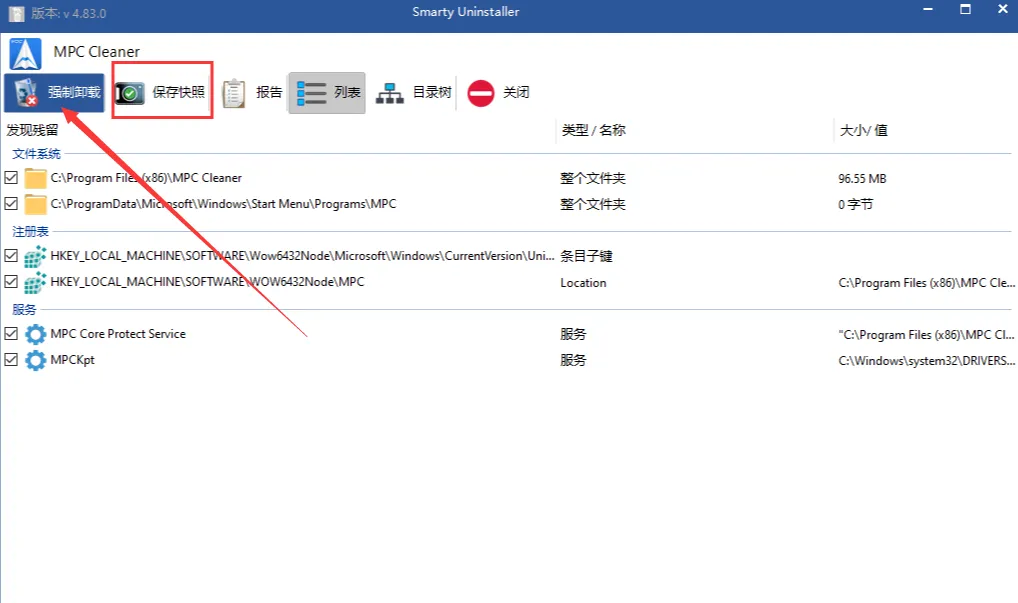Uncheck the MPCKpt service checkbox
Viewport: 1018px width, 603px height.
point(11,359)
